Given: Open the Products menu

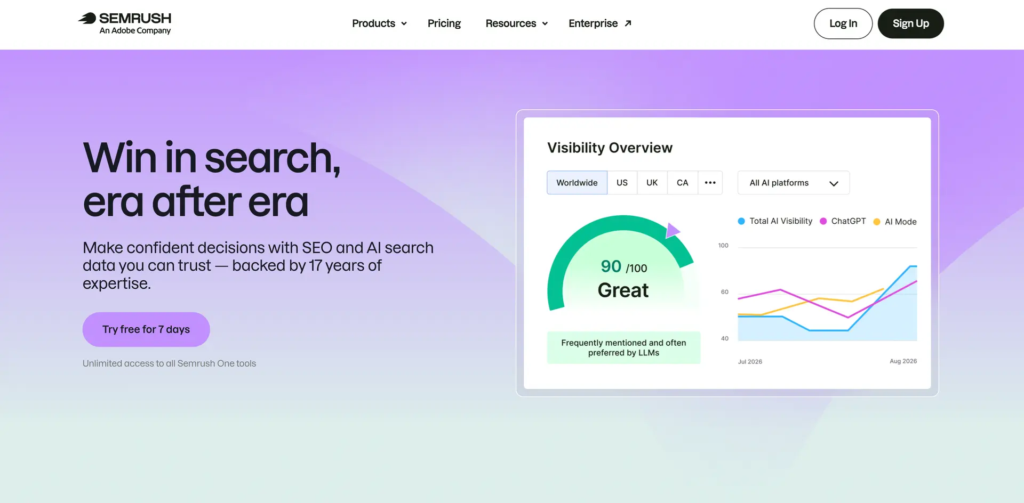Looking at the screenshot, I should [379, 24].
